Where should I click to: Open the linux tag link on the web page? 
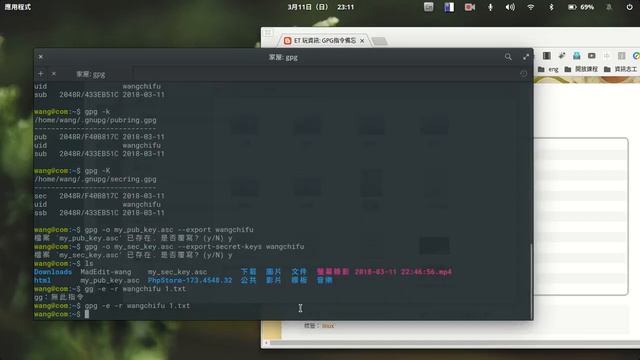tap(328, 326)
